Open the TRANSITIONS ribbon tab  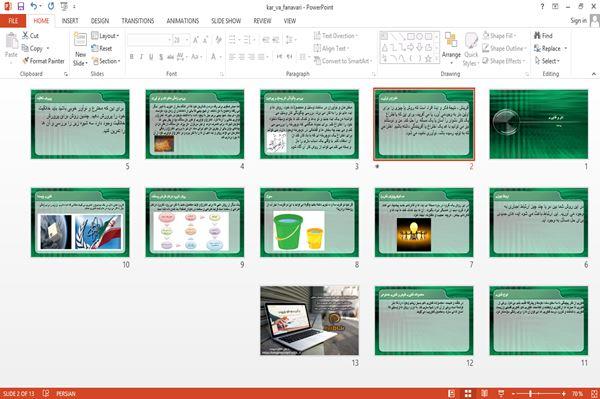(138, 21)
